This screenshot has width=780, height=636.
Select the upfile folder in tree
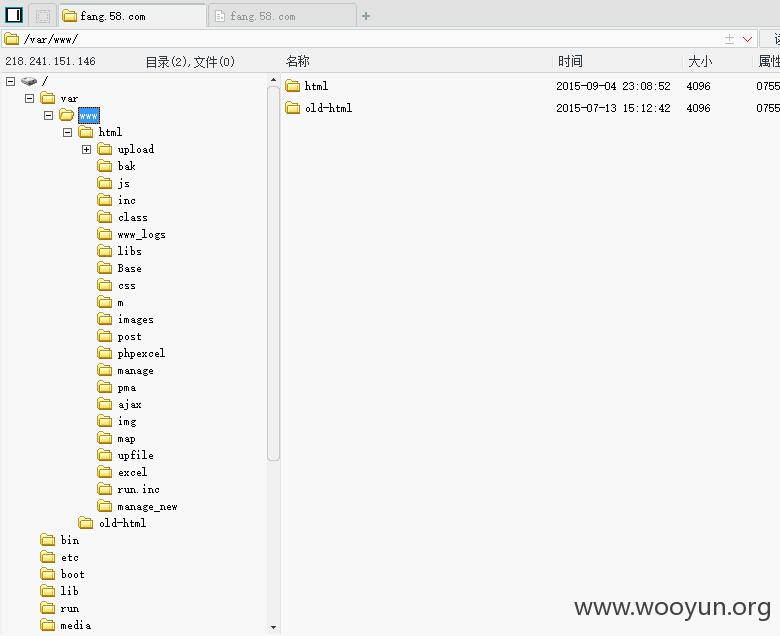135,455
